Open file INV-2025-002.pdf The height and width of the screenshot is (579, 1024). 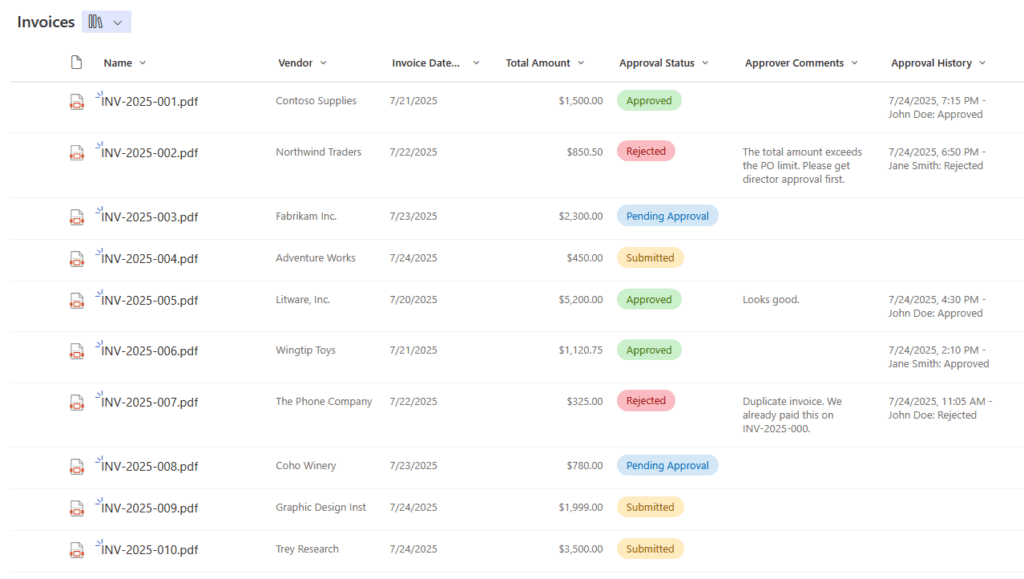point(150,153)
